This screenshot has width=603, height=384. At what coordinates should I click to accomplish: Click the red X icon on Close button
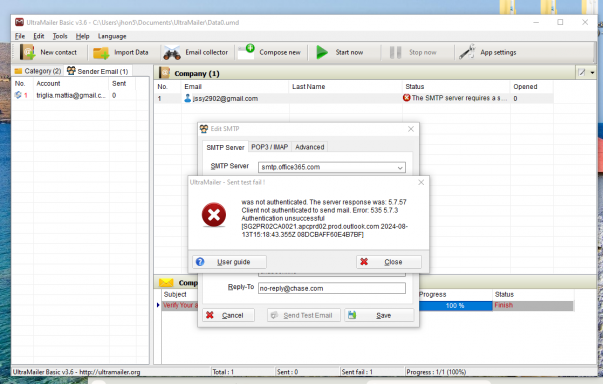(364, 262)
